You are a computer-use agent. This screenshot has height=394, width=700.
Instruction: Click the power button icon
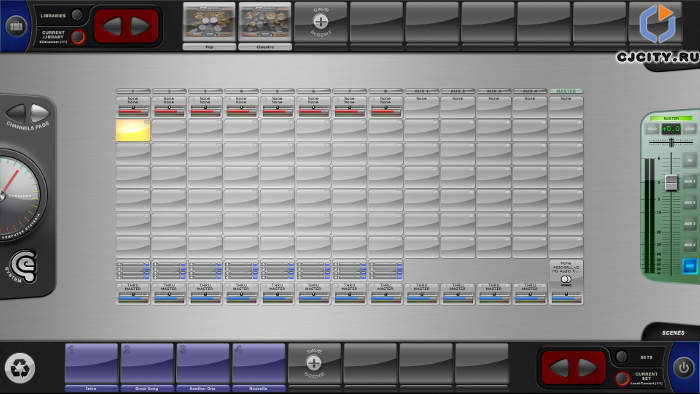coord(683,368)
